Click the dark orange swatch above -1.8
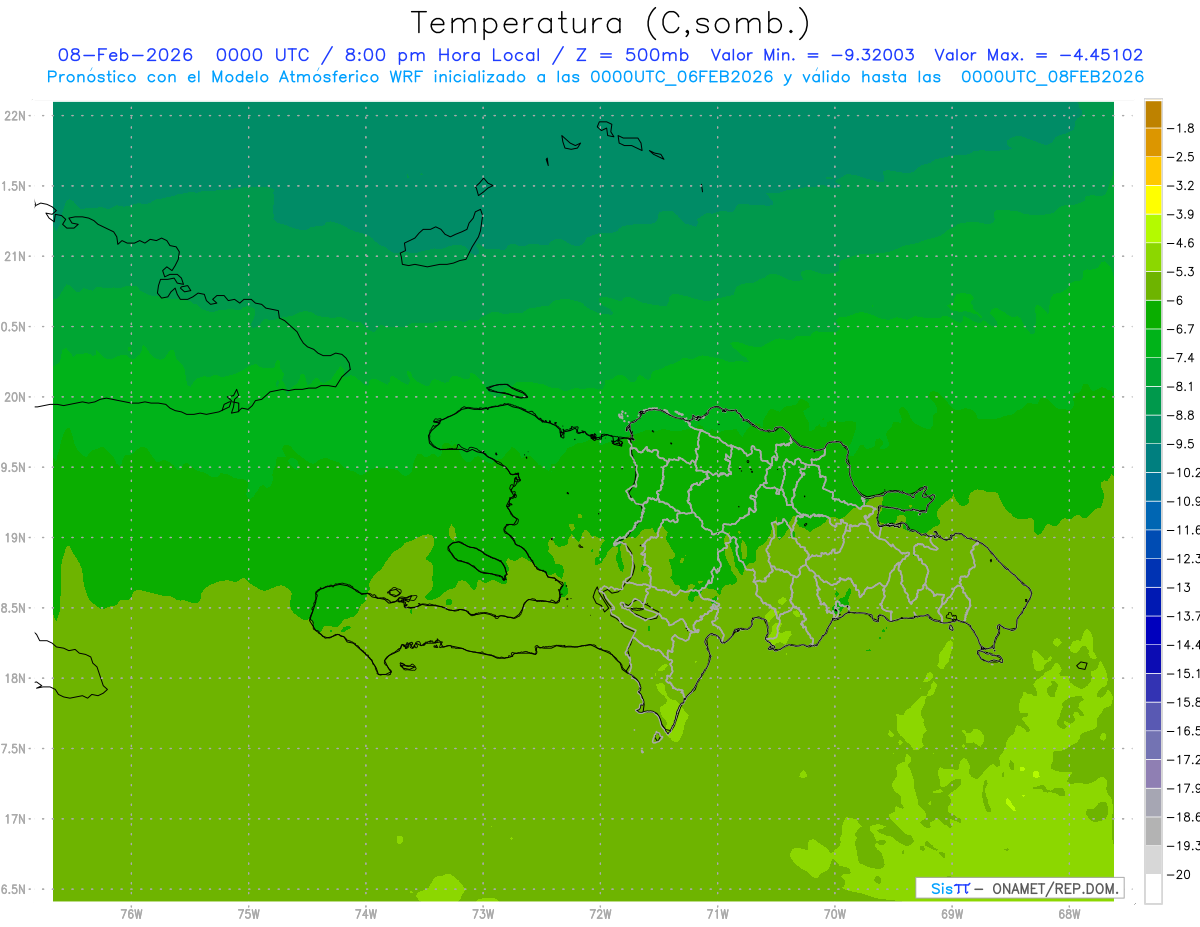This screenshot has height=927, width=1200. pyautogui.click(x=1153, y=114)
